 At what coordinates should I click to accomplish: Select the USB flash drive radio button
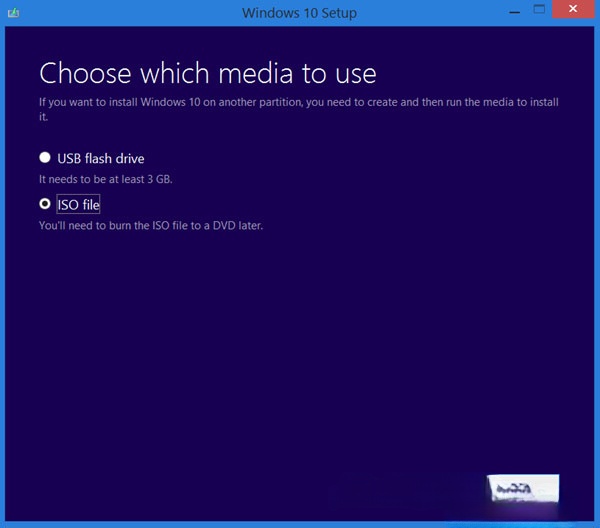[45, 157]
